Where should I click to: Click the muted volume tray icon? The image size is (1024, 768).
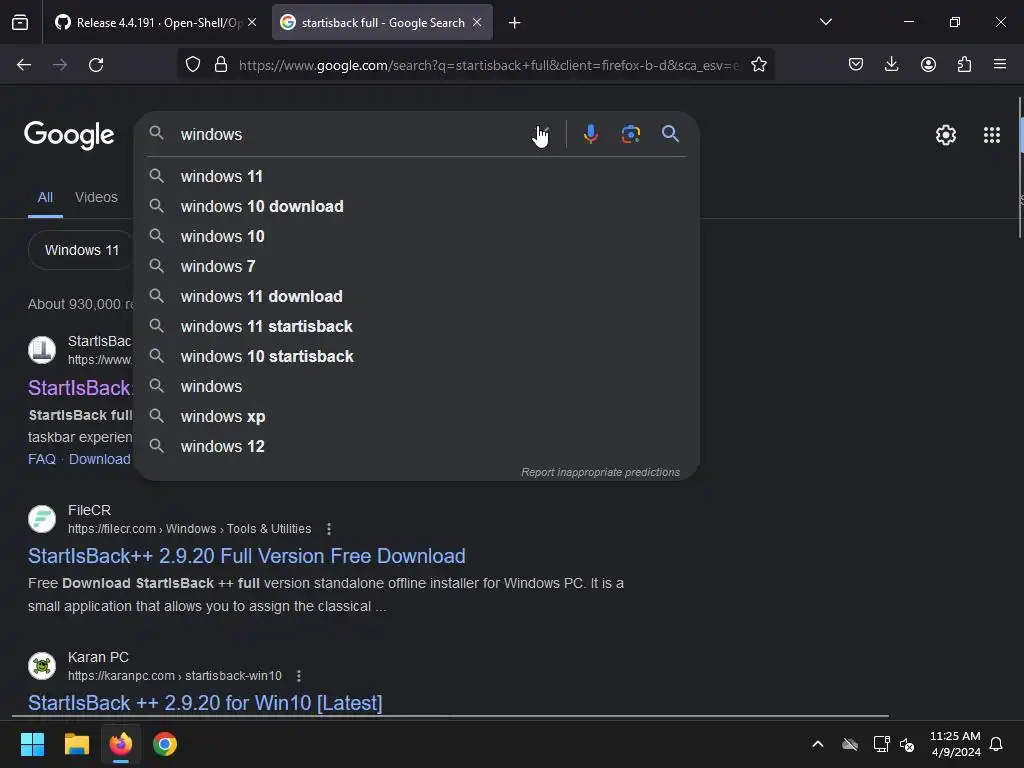pos(907,744)
